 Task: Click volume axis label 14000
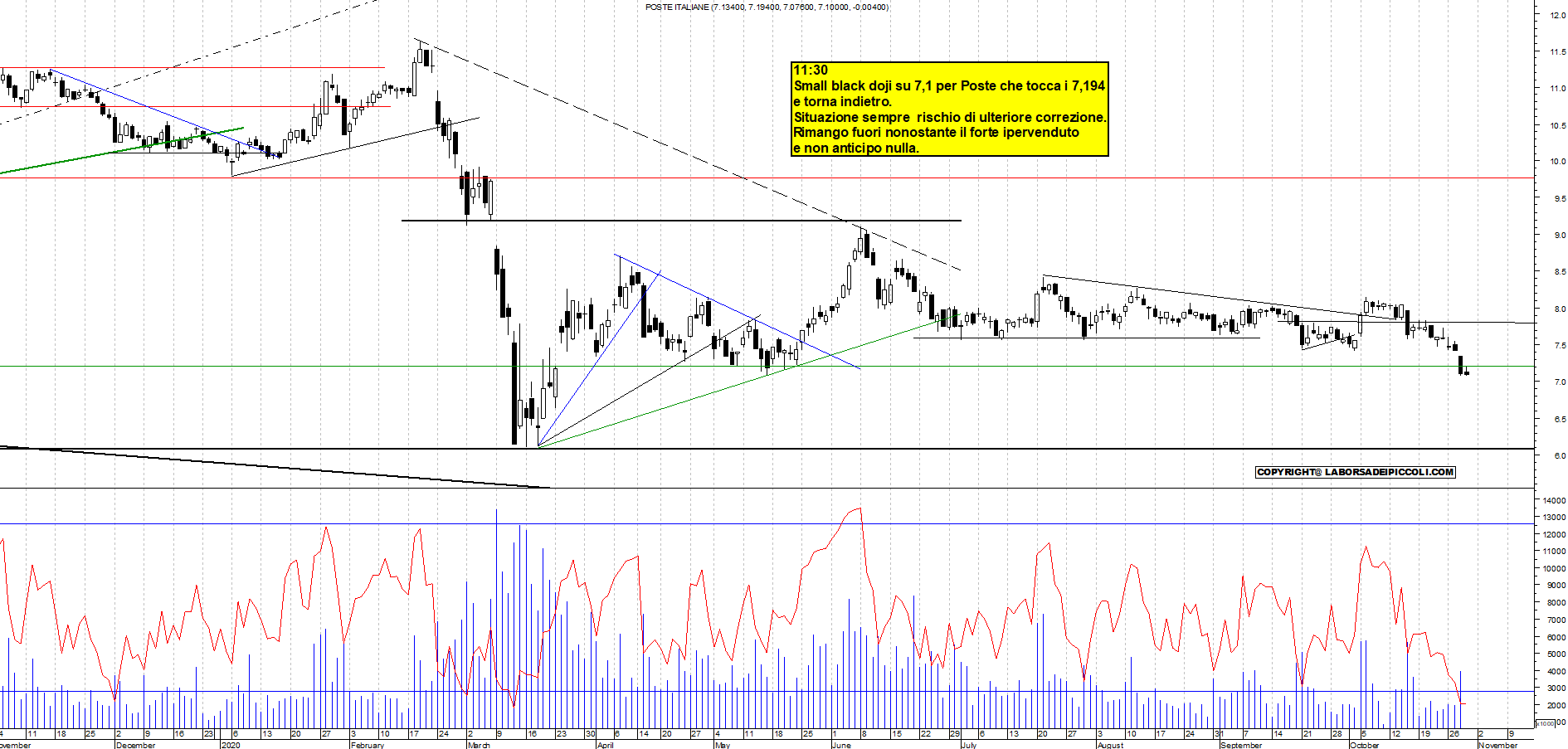[x=1554, y=500]
